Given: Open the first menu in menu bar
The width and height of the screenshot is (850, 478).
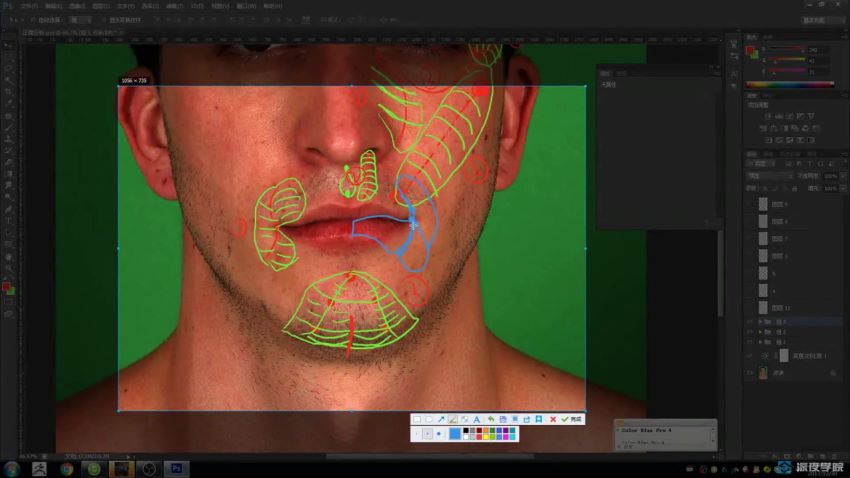Looking at the screenshot, I should [x=29, y=6].
